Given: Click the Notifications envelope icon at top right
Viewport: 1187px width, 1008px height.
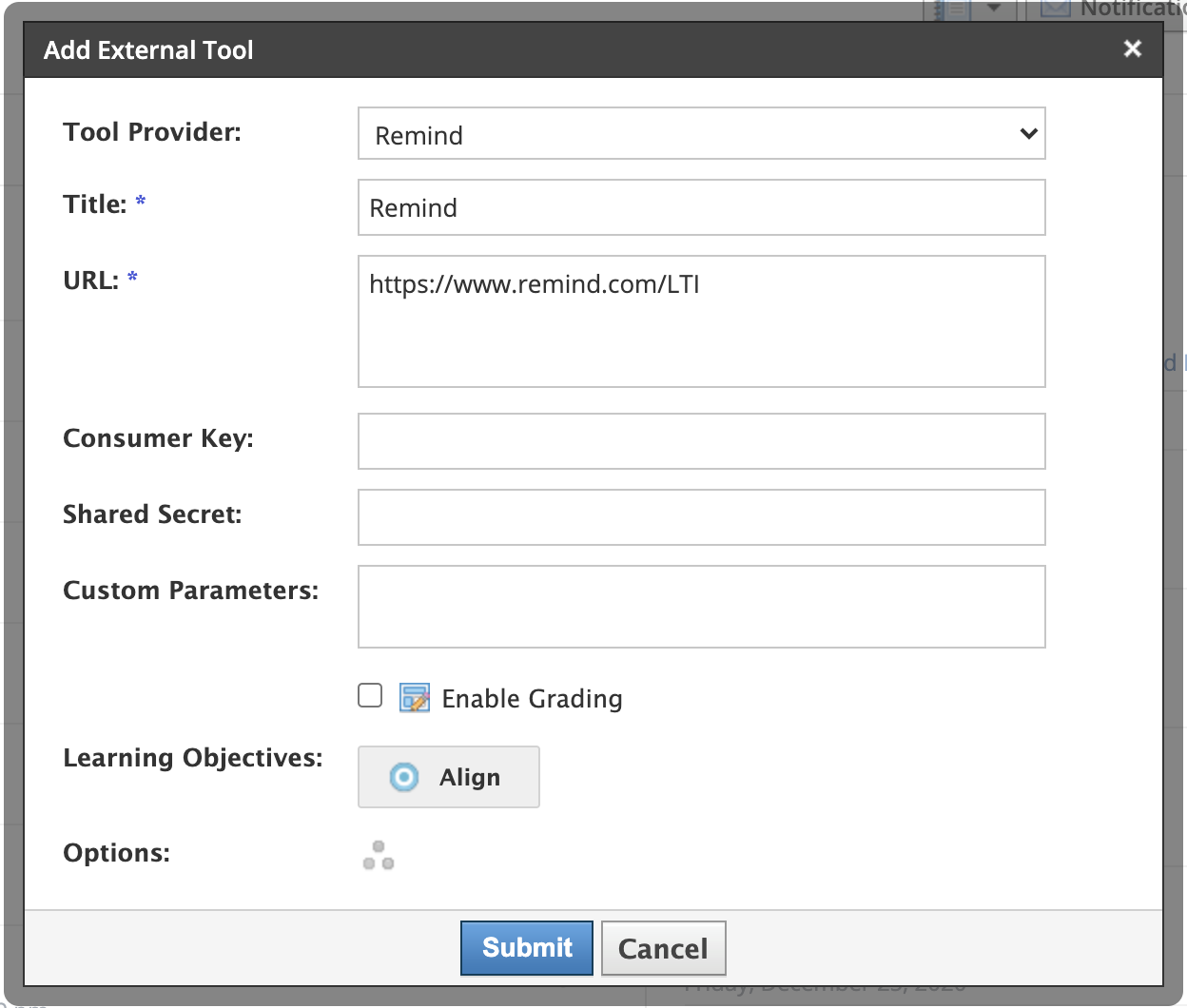Looking at the screenshot, I should (x=1054, y=10).
